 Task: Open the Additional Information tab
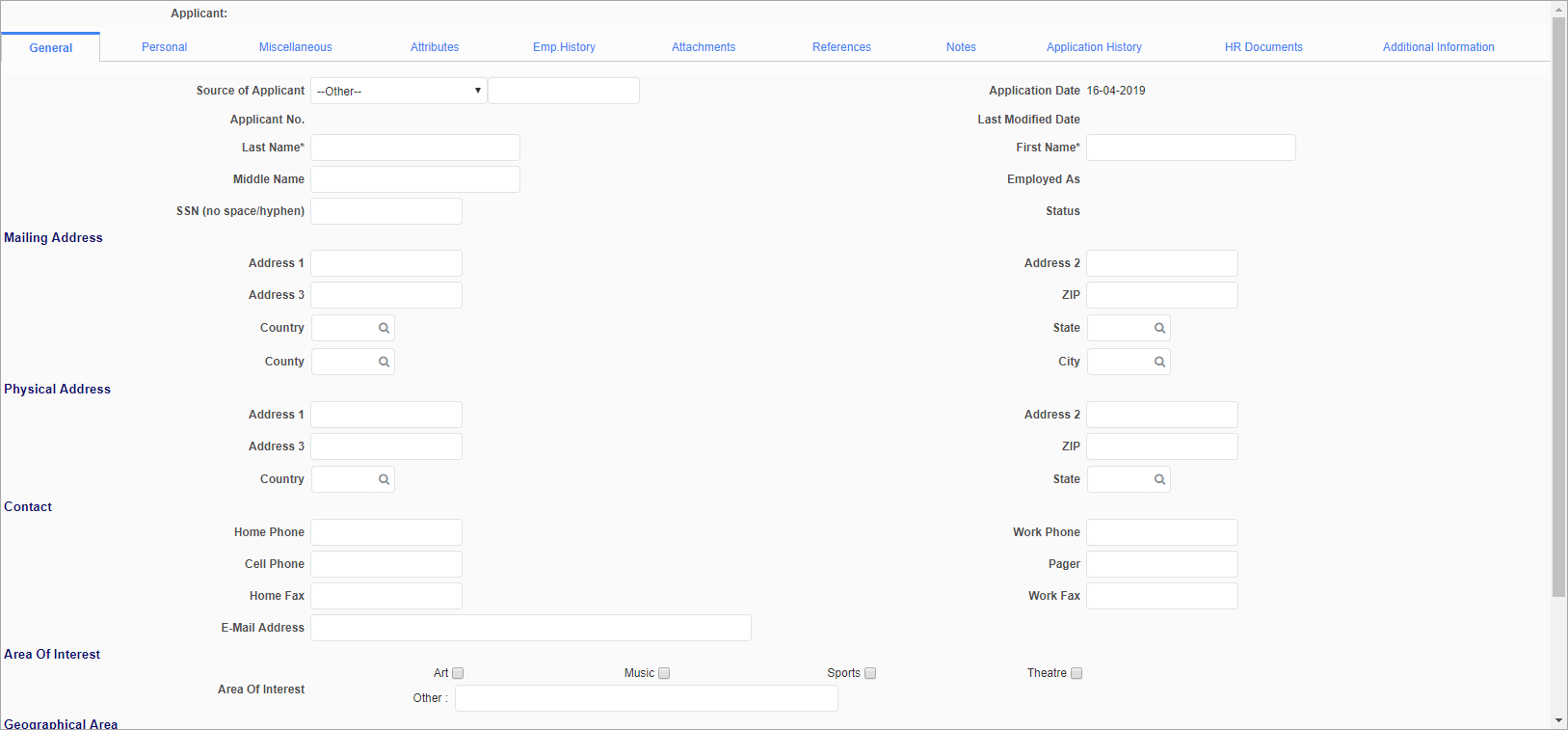click(x=1438, y=47)
